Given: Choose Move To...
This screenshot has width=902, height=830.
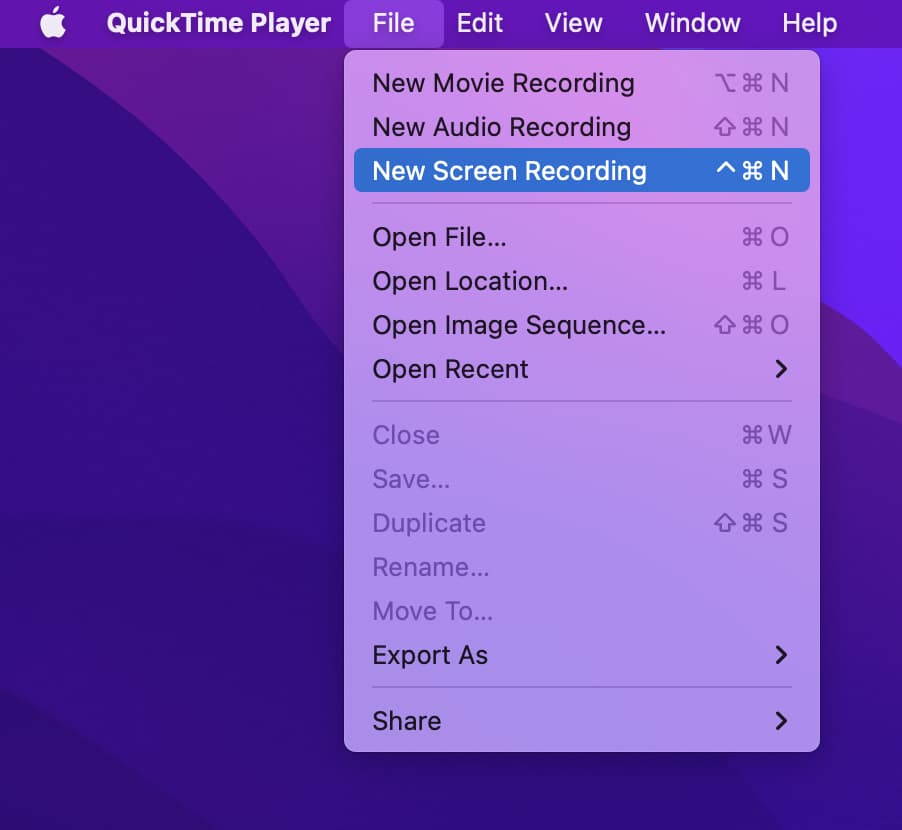Looking at the screenshot, I should 432,611.
